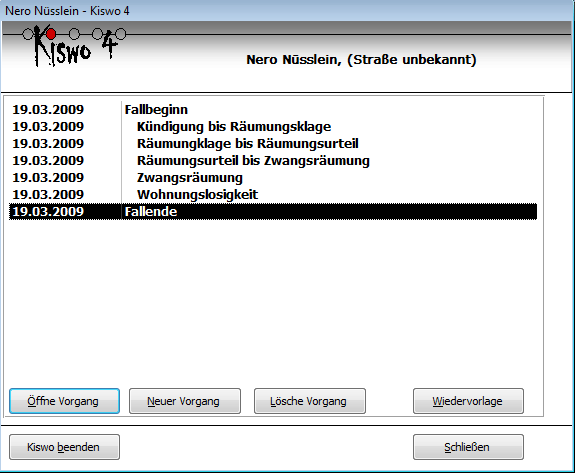575x473 pixels.
Task: Click the date next to Wohnungslosigkeit
Action: (x=48, y=194)
